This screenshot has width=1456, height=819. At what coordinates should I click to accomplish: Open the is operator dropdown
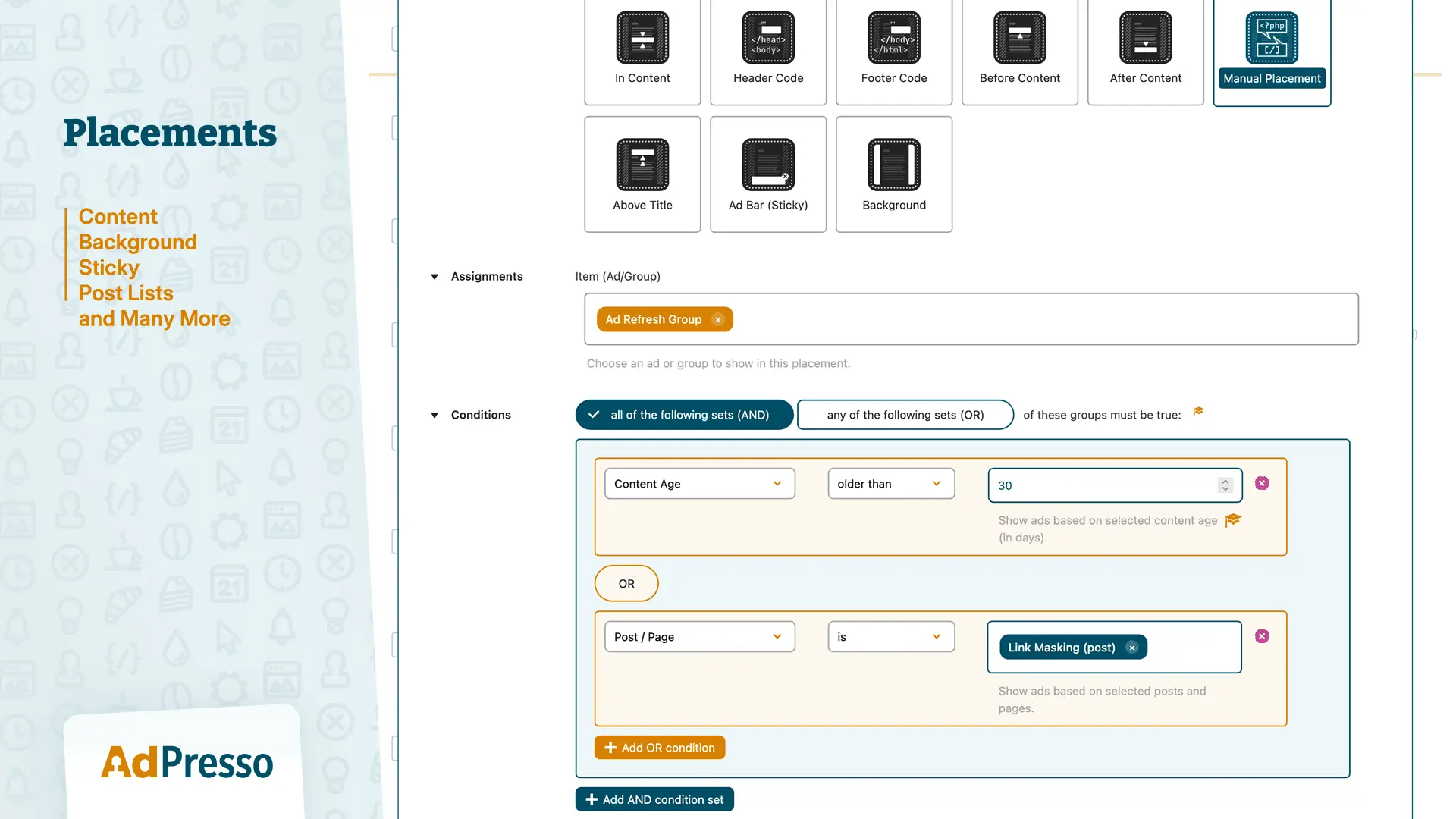pos(891,637)
